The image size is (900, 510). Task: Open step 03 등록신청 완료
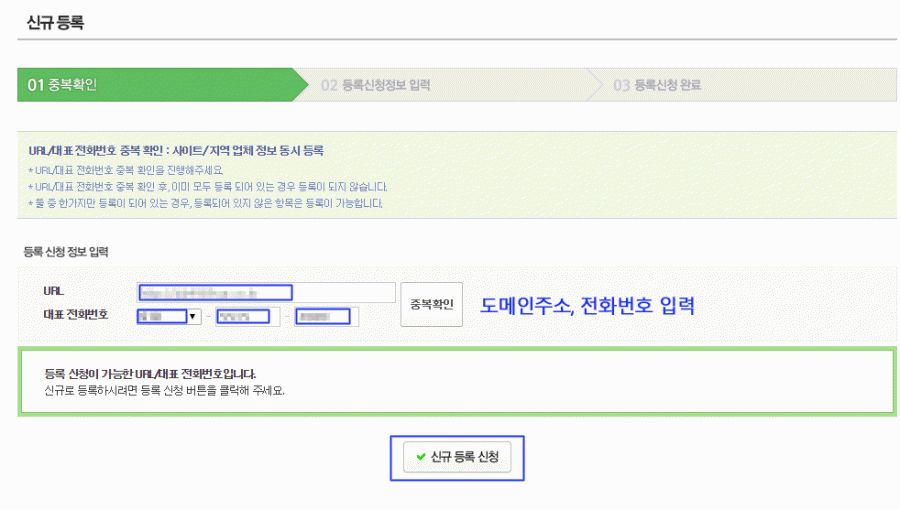[657, 85]
